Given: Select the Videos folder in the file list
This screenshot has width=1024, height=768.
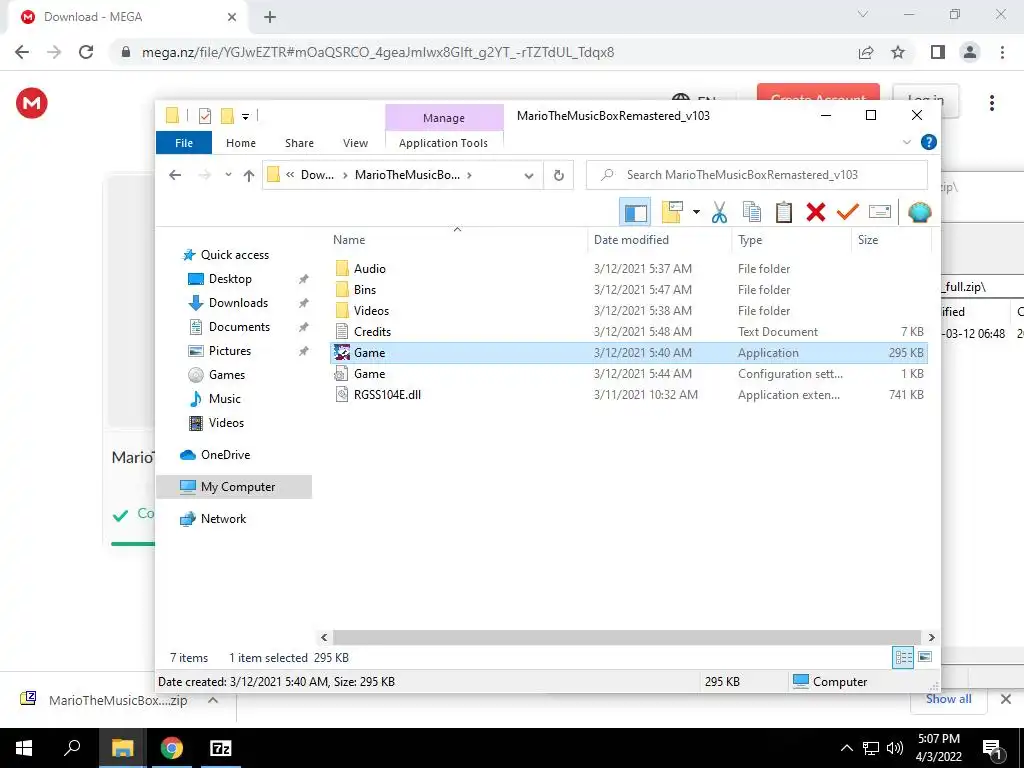Looking at the screenshot, I should pos(628,311).
